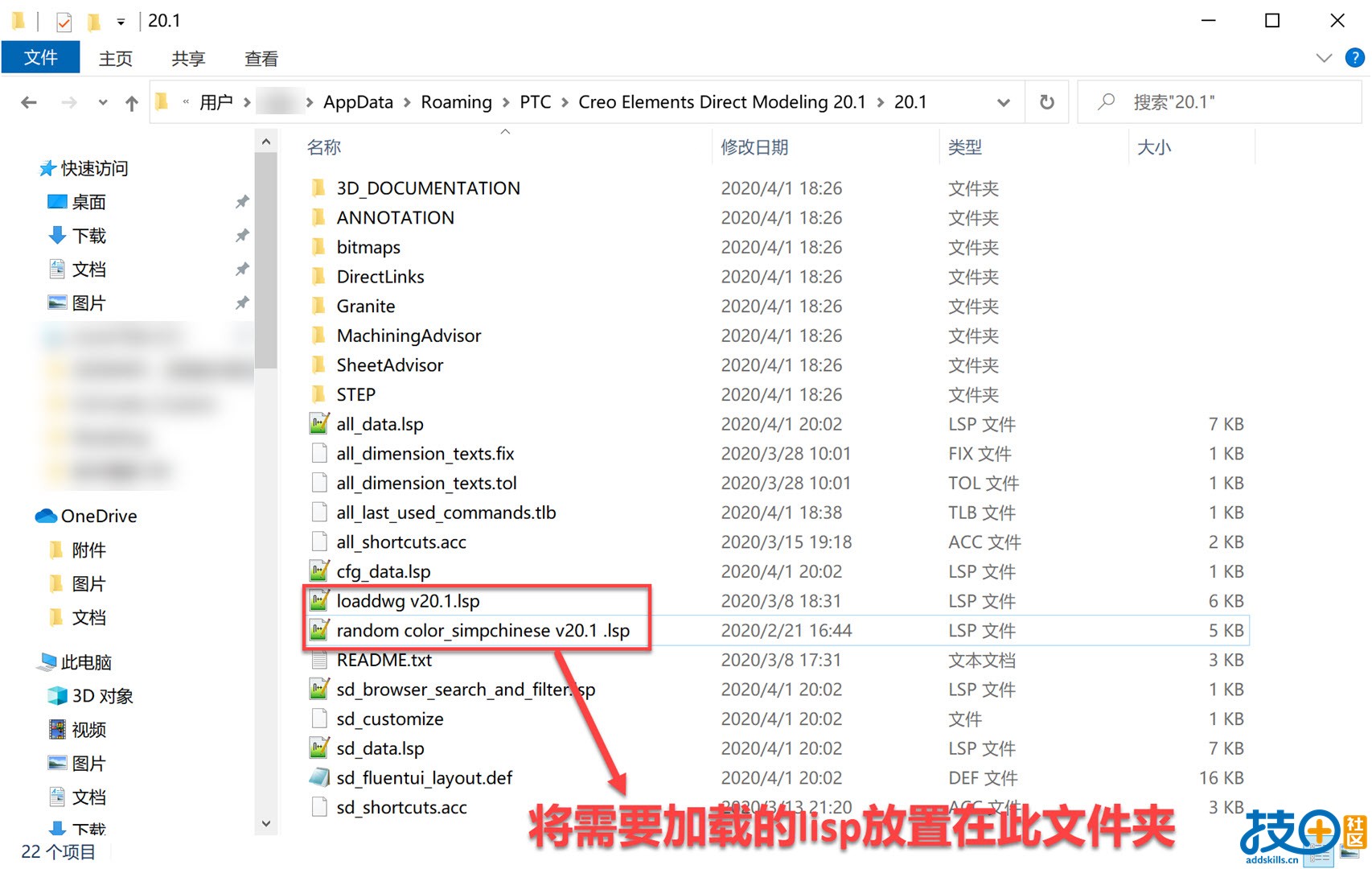Switch to the 主页 ribbon tab

[x=116, y=59]
